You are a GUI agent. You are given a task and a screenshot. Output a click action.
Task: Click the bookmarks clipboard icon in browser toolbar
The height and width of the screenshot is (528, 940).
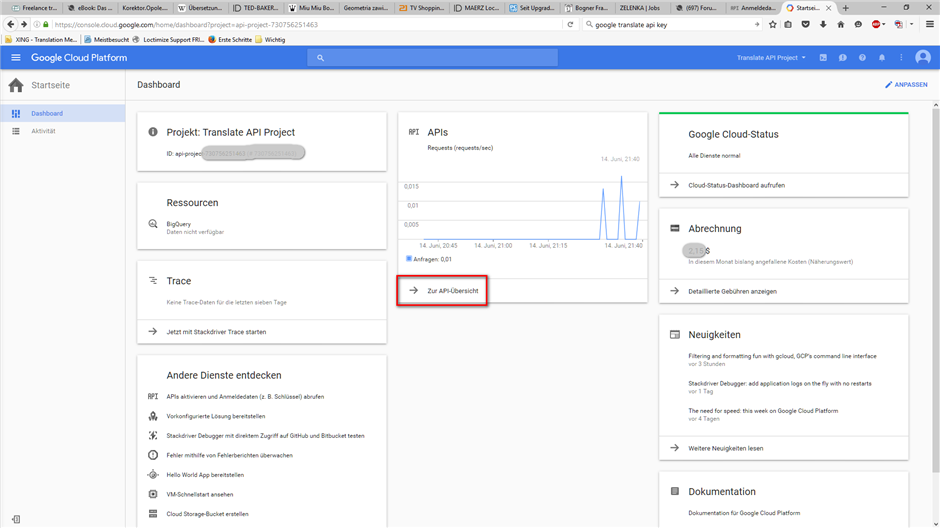click(788, 25)
